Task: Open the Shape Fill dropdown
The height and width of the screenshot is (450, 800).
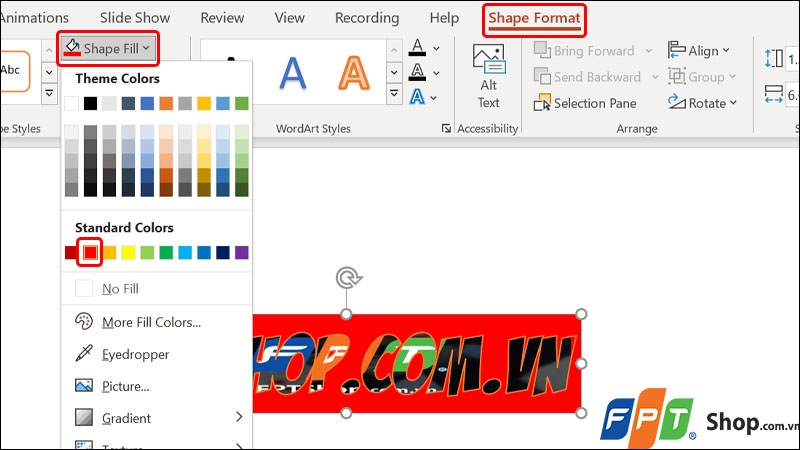Action: coord(108,48)
